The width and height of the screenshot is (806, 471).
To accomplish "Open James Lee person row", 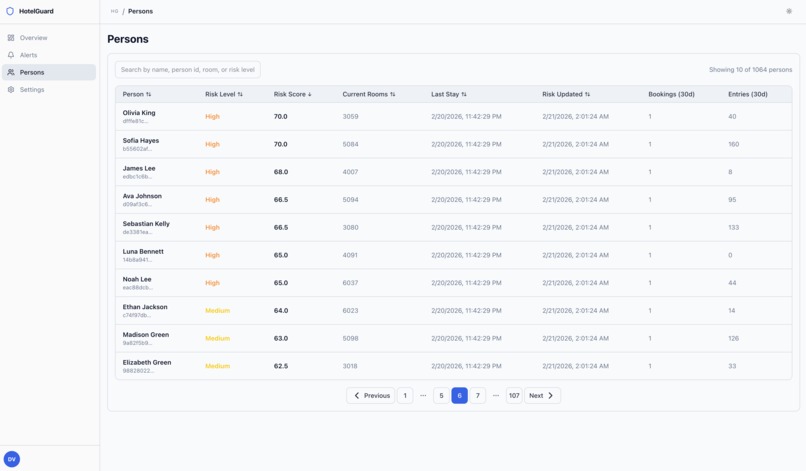I will [x=453, y=172].
